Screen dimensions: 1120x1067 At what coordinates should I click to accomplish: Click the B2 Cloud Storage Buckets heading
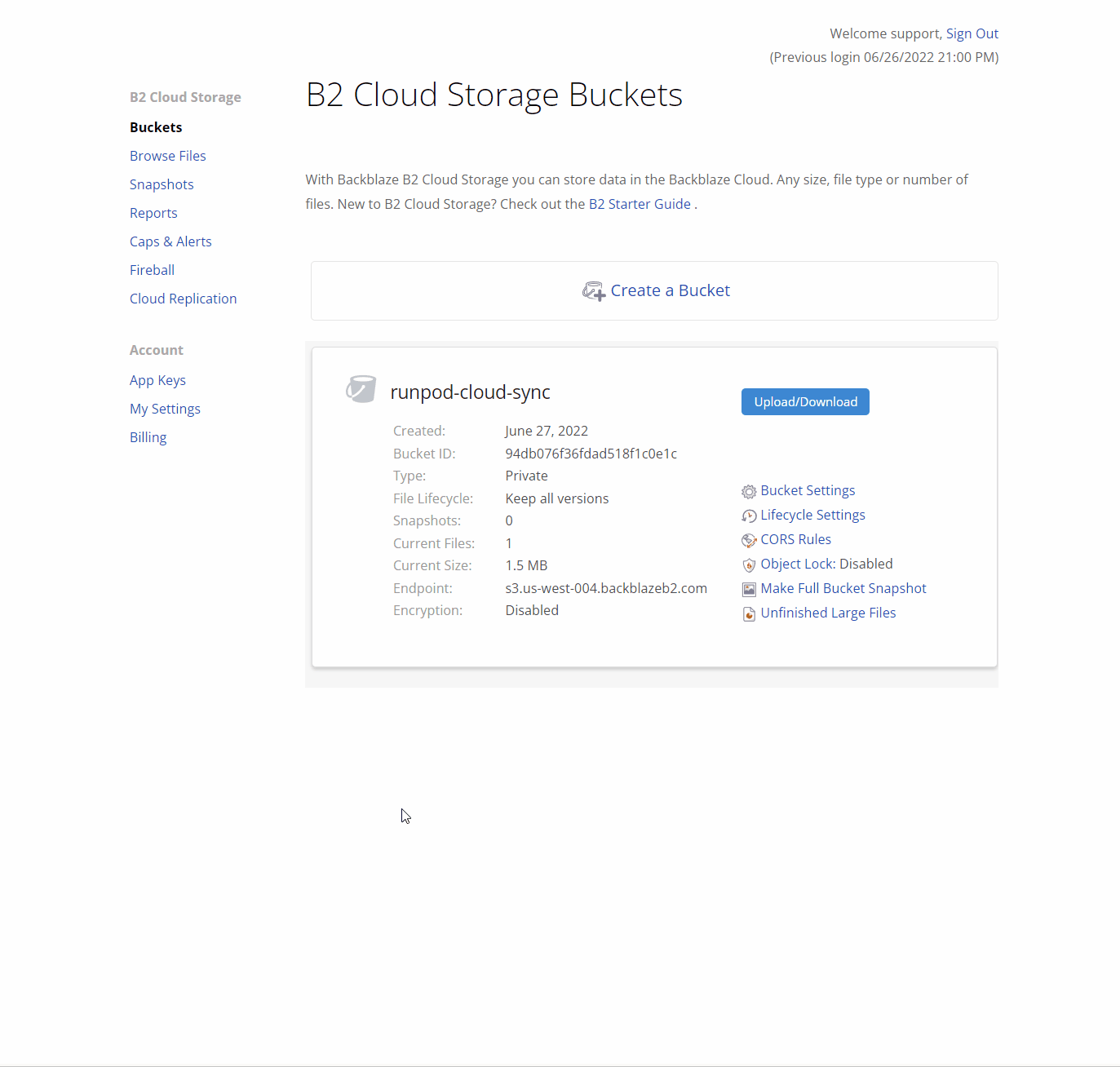point(494,95)
